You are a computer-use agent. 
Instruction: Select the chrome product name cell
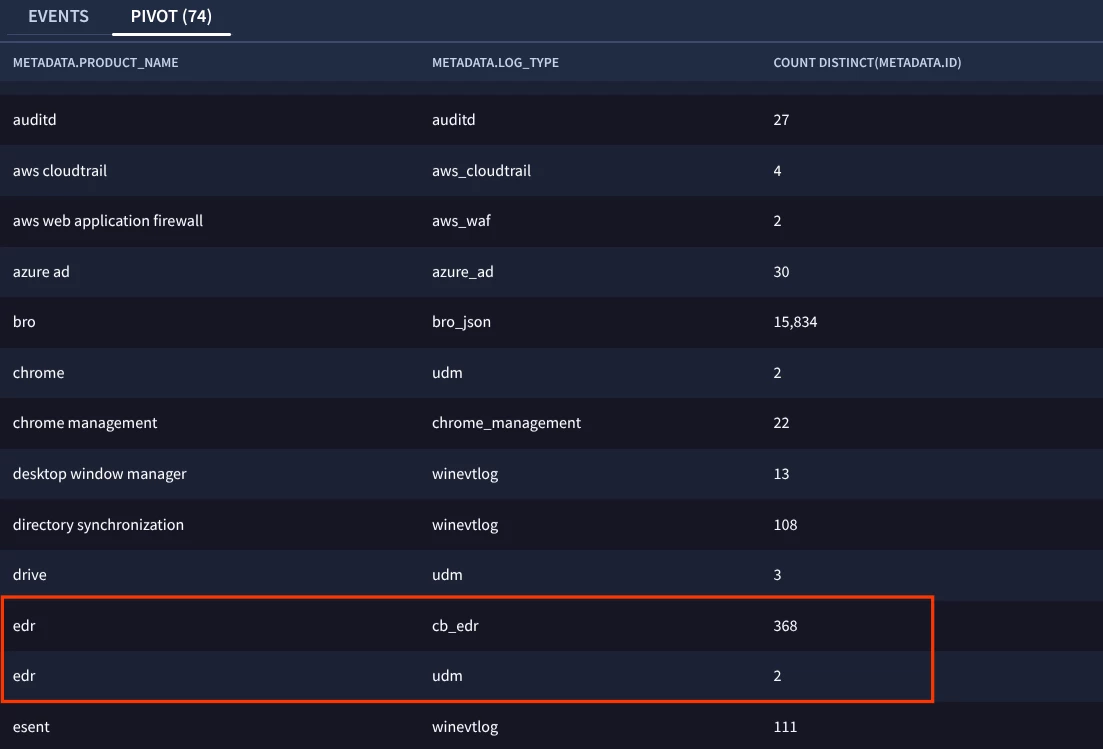38,372
